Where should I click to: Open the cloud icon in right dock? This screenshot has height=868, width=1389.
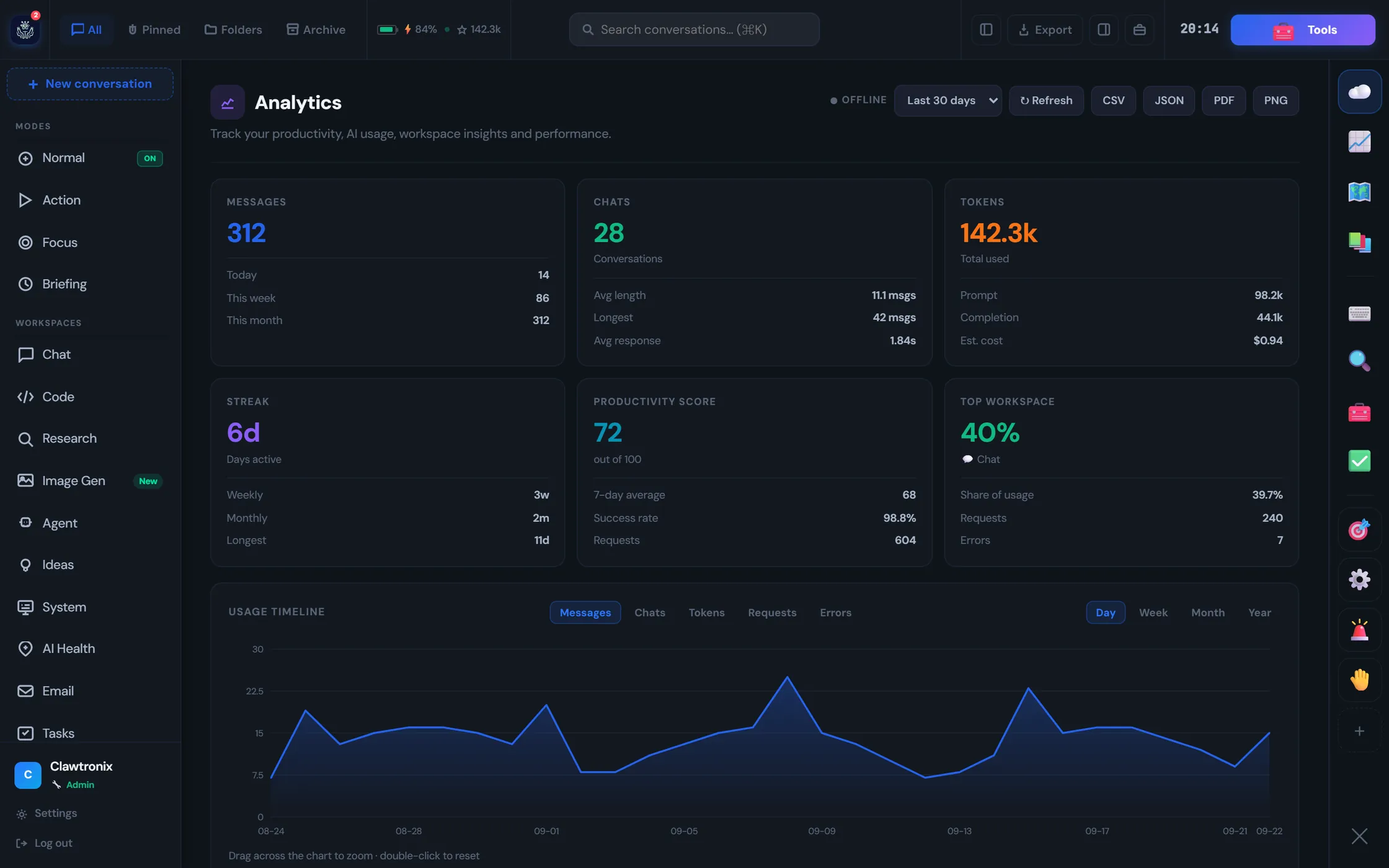tap(1359, 92)
